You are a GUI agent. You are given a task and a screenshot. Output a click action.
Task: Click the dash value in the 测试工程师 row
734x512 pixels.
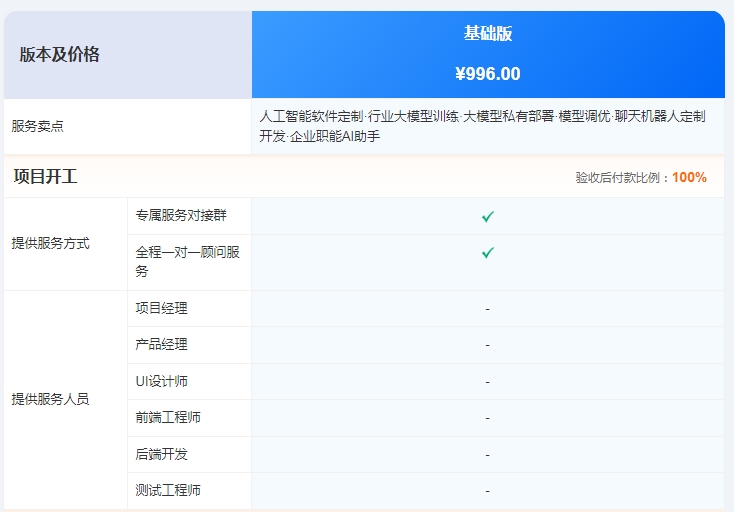click(488, 491)
